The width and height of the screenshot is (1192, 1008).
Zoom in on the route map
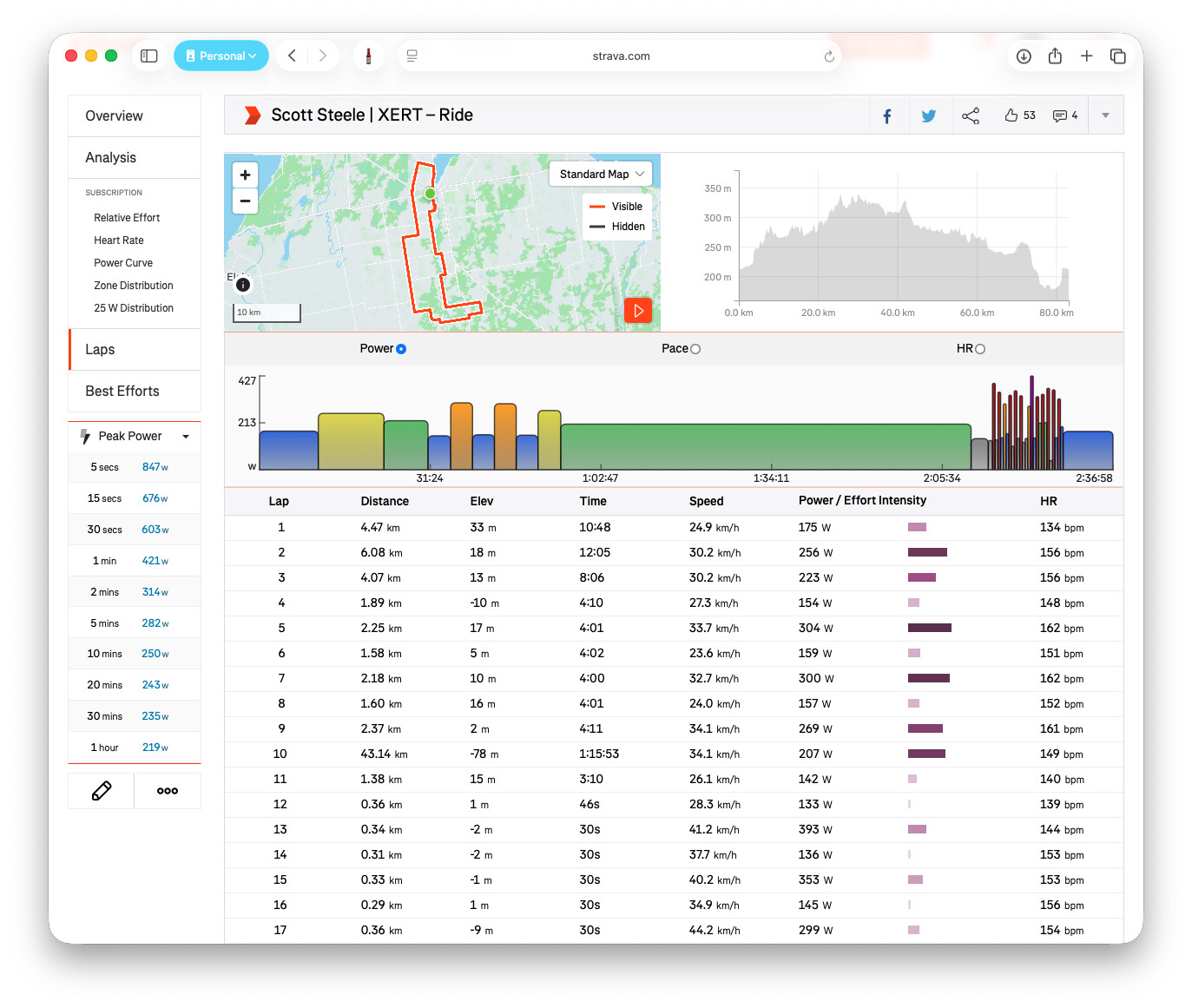pos(245,175)
